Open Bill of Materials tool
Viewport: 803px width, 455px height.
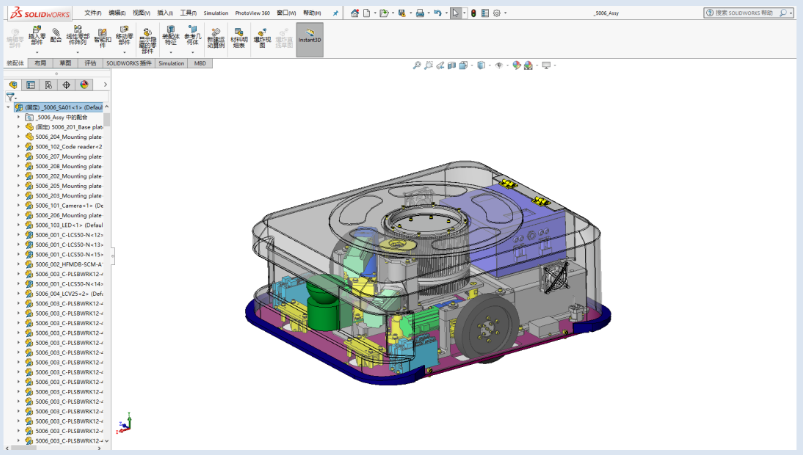[x=239, y=39]
